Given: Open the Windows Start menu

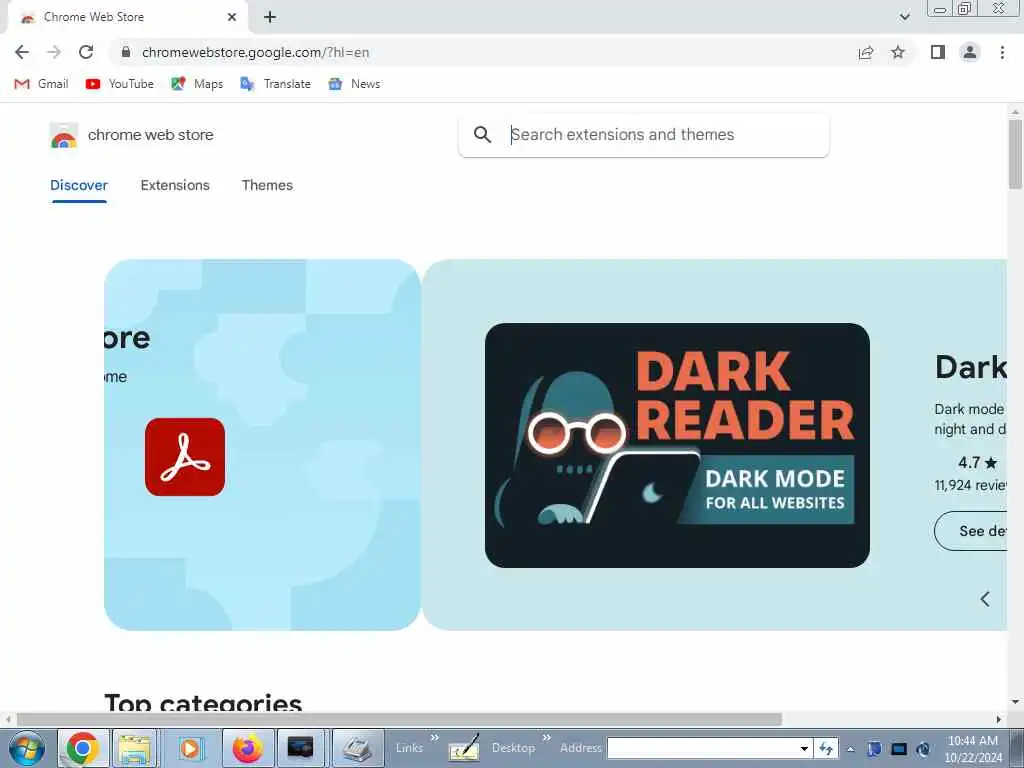Looking at the screenshot, I should point(27,748).
